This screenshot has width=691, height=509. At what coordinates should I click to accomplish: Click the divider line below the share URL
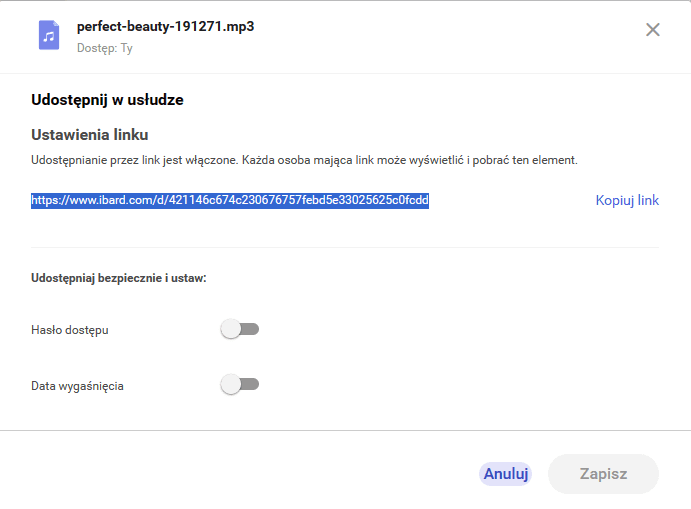click(345, 247)
